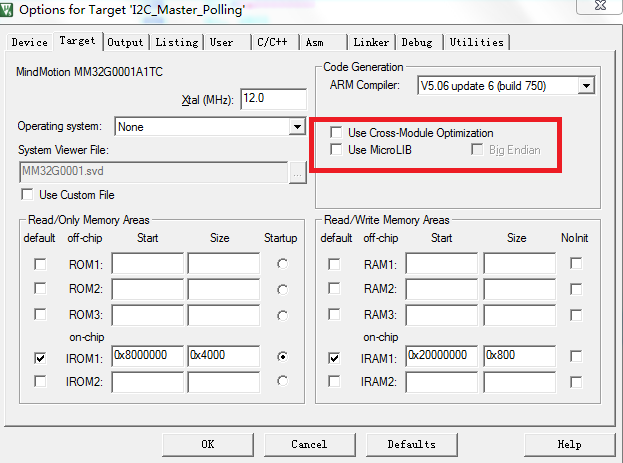The width and height of the screenshot is (623, 463).
Task: Toggle the IRAM1 NoInit checkbox
Action: (576, 357)
